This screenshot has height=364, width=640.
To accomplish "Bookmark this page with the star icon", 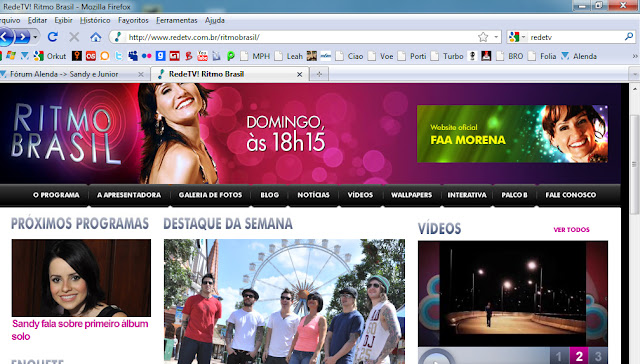I will tap(483, 37).
